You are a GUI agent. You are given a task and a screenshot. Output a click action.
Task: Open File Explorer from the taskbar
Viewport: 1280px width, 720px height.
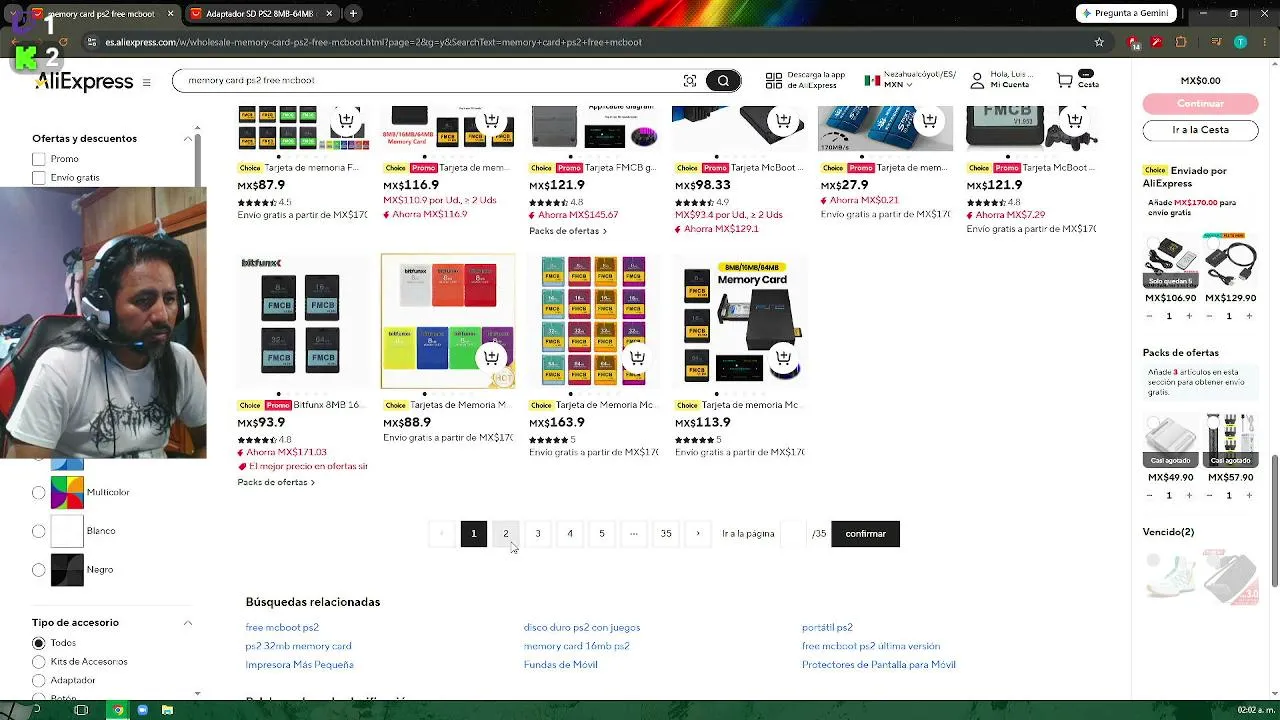[x=167, y=710]
